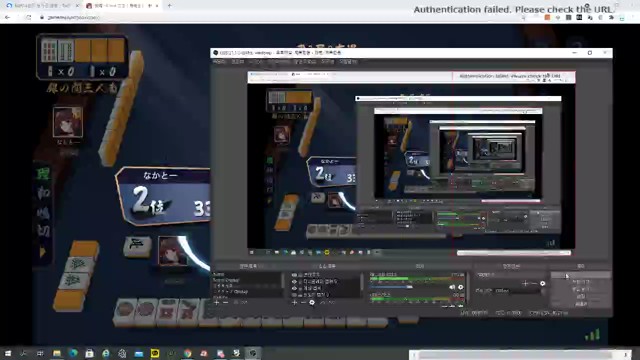This screenshot has width=640, height=360.
Task: Click the browser address bar
Action: (x=278, y=18)
